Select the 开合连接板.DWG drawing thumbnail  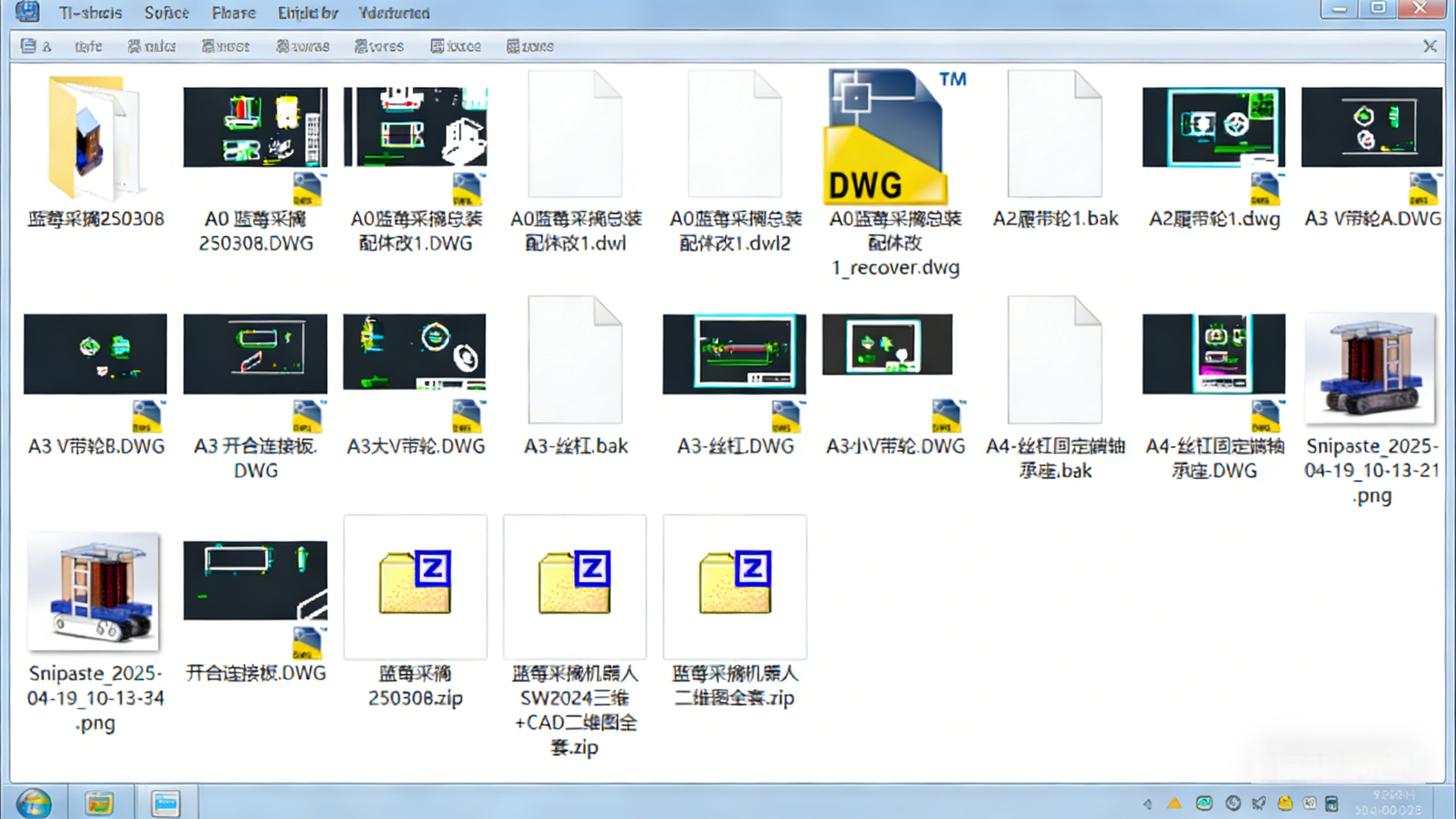(255, 581)
